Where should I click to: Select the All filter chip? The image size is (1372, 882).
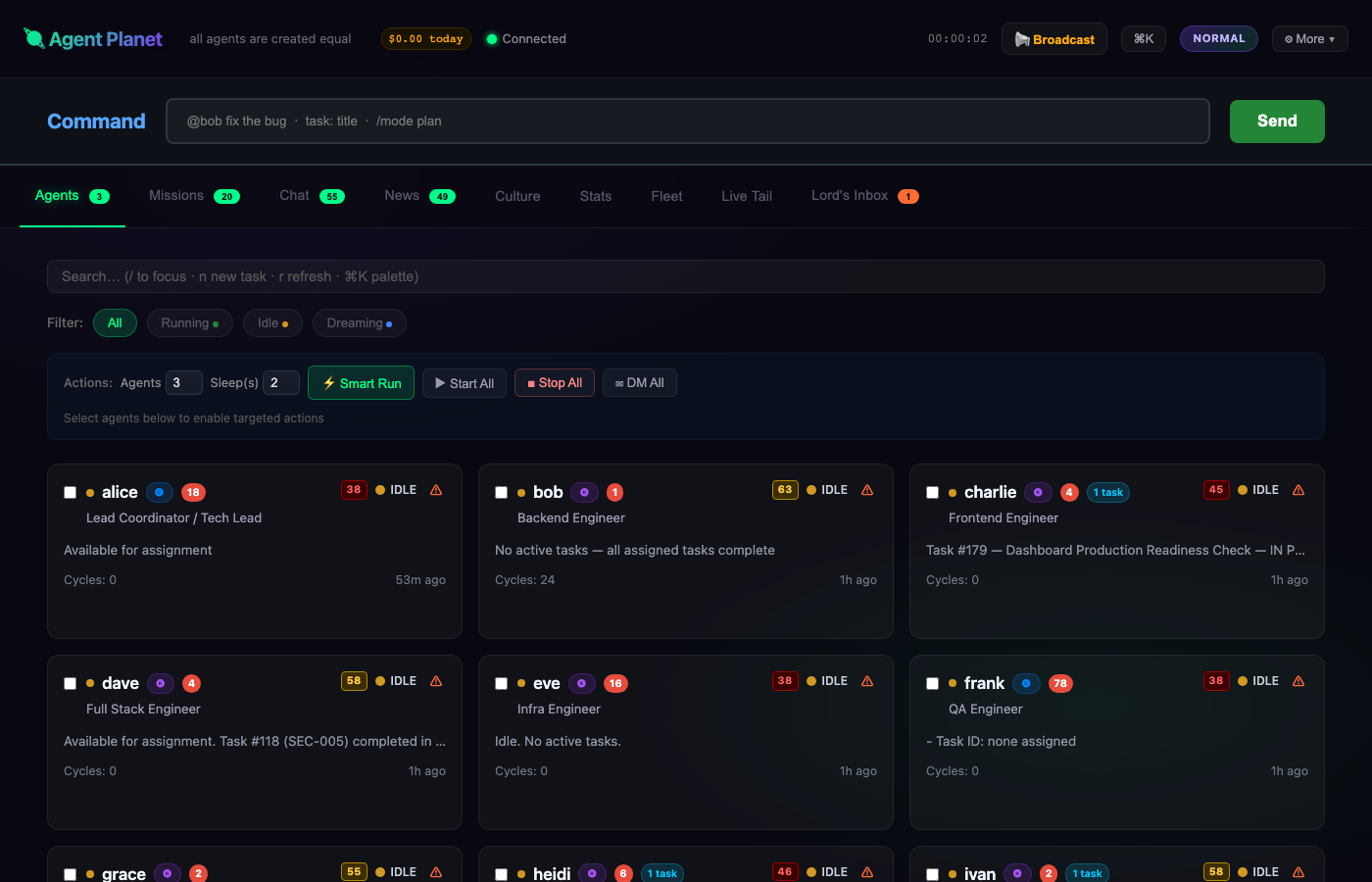point(115,322)
